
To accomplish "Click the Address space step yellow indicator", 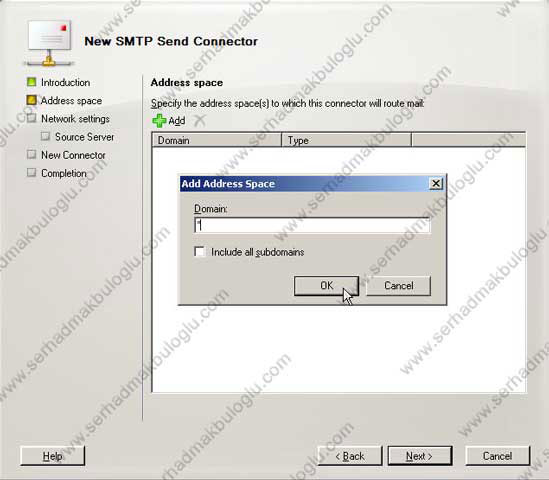I will [32, 100].
